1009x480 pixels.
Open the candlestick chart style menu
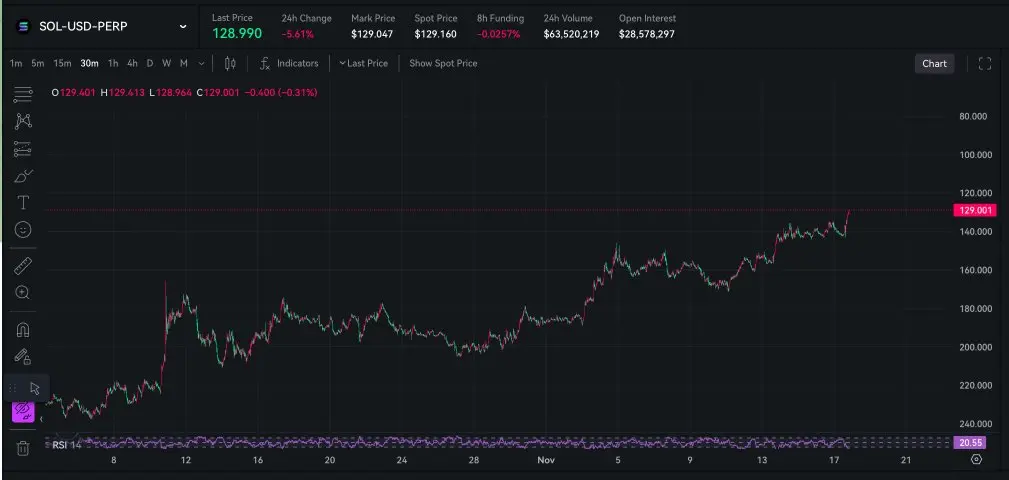click(230, 63)
